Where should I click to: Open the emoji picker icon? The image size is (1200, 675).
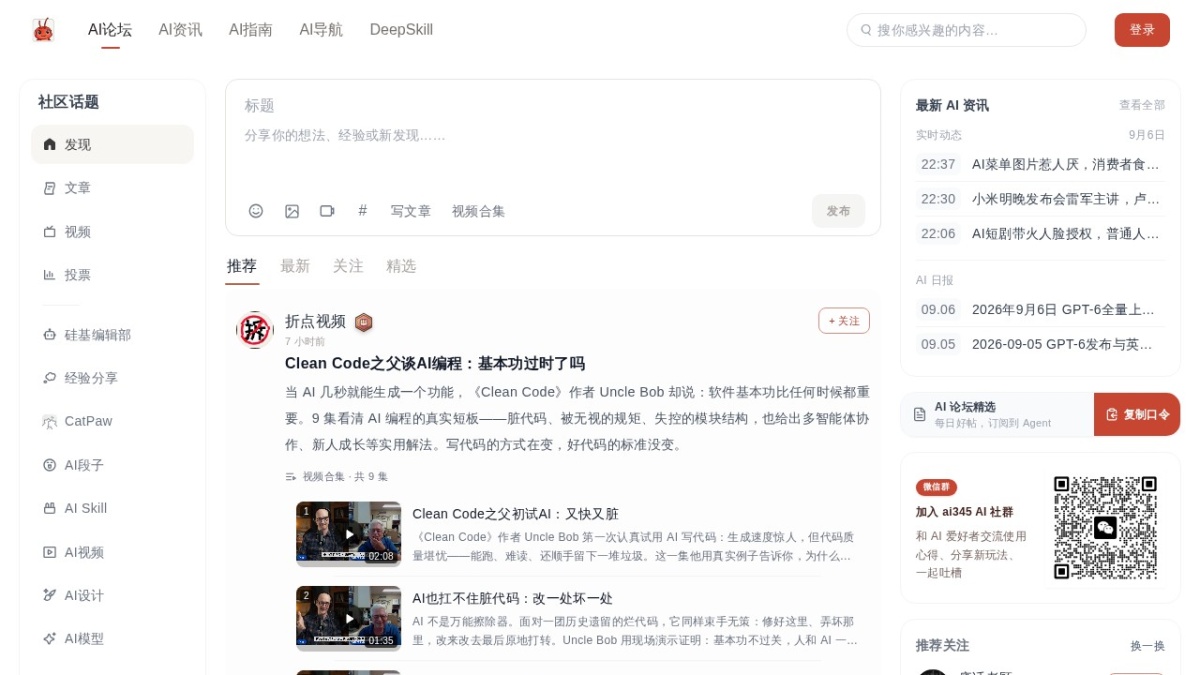tap(256, 211)
